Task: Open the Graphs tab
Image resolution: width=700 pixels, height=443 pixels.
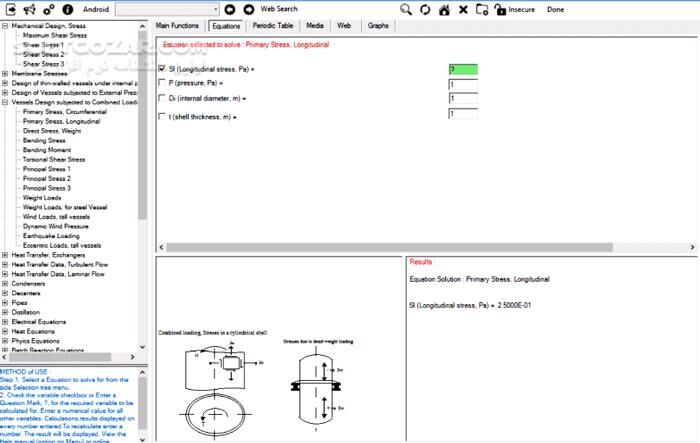Action: (378, 25)
